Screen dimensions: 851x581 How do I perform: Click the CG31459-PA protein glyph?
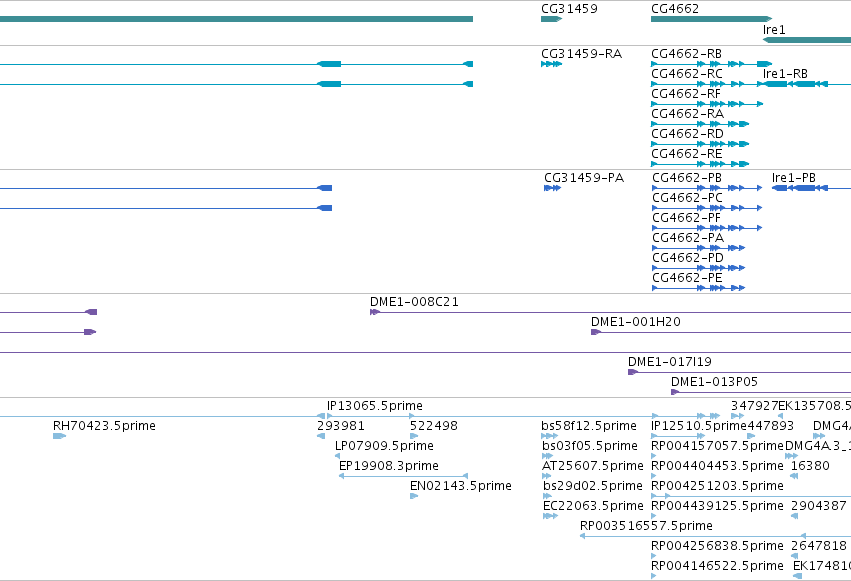pyautogui.click(x=552, y=188)
